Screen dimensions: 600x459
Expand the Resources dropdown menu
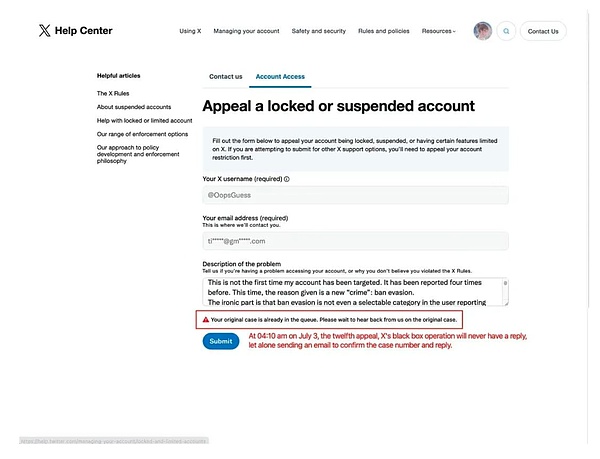pyautogui.click(x=438, y=31)
